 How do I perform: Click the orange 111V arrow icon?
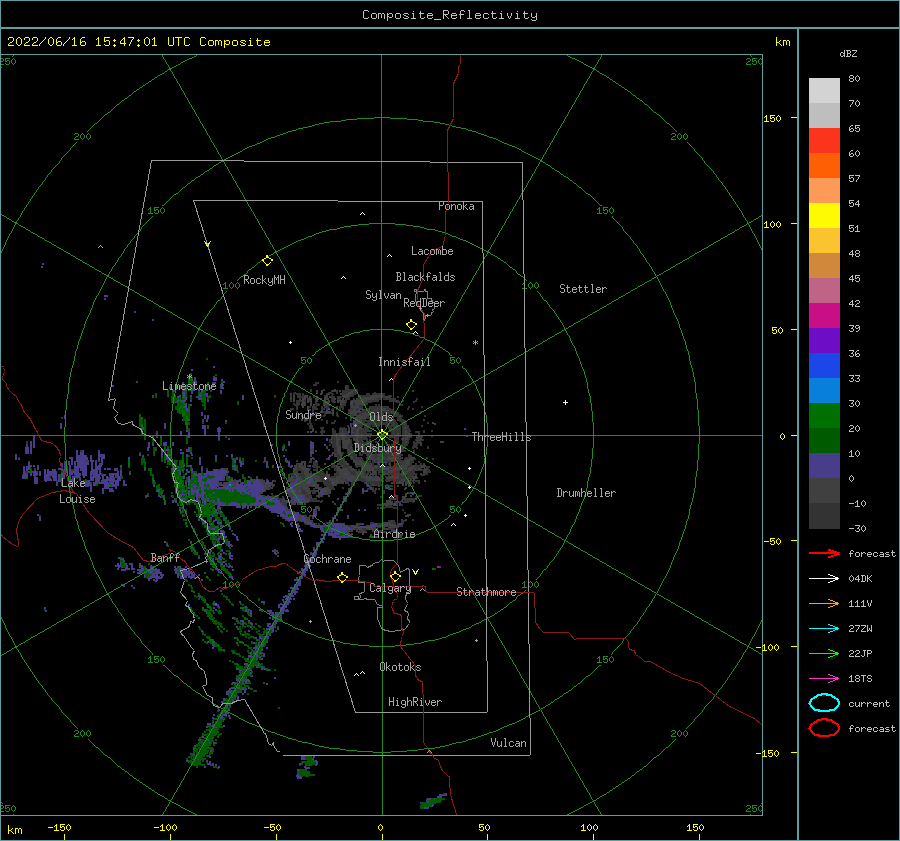[824, 603]
